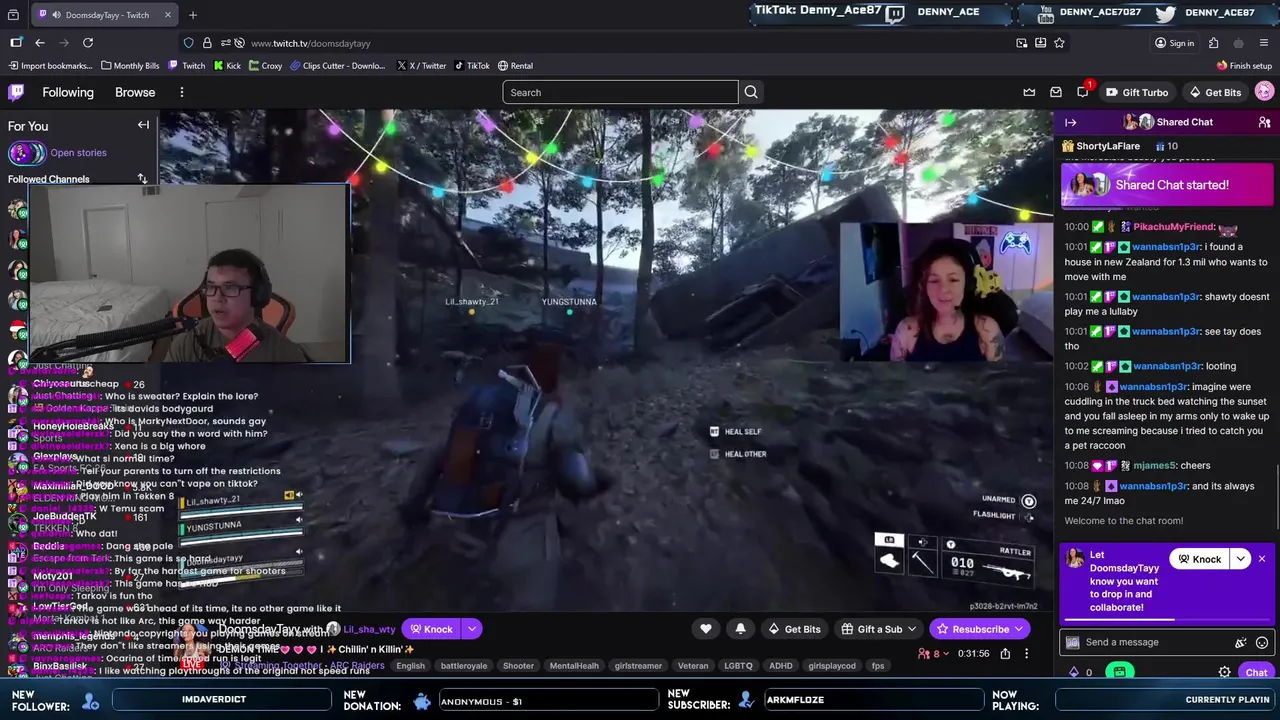
Task: Open Lil_sha_wty channel link
Action: point(370,629)
